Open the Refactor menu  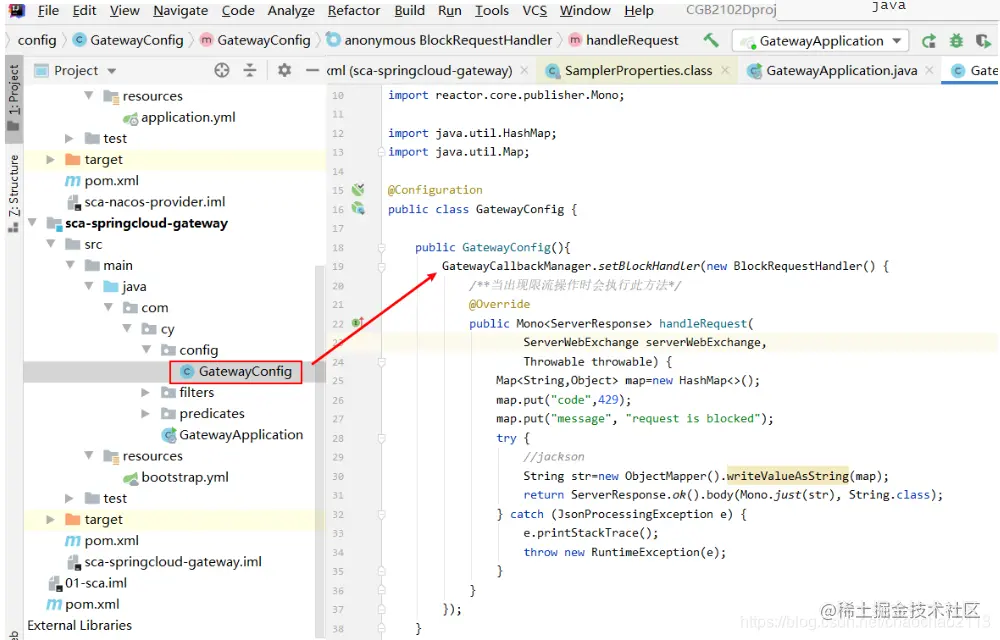(353, 10)
